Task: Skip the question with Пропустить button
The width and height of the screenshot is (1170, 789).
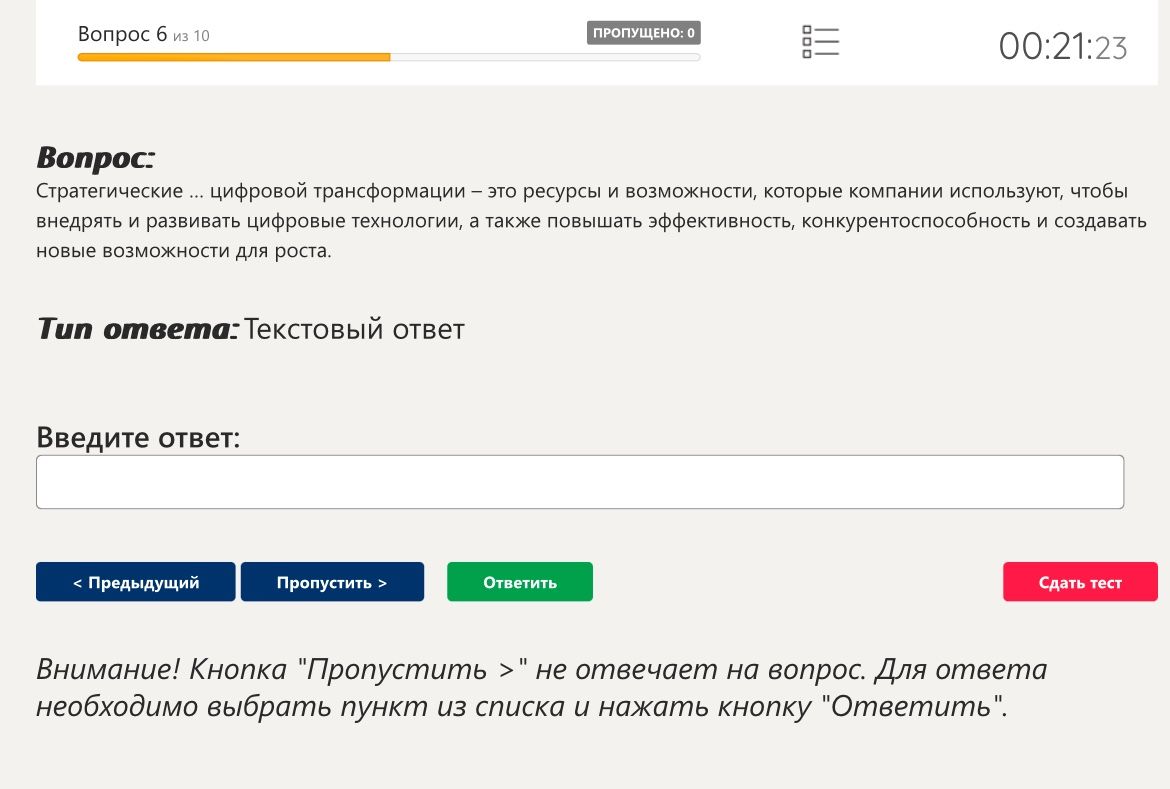Action: click(x=332, y=582)
